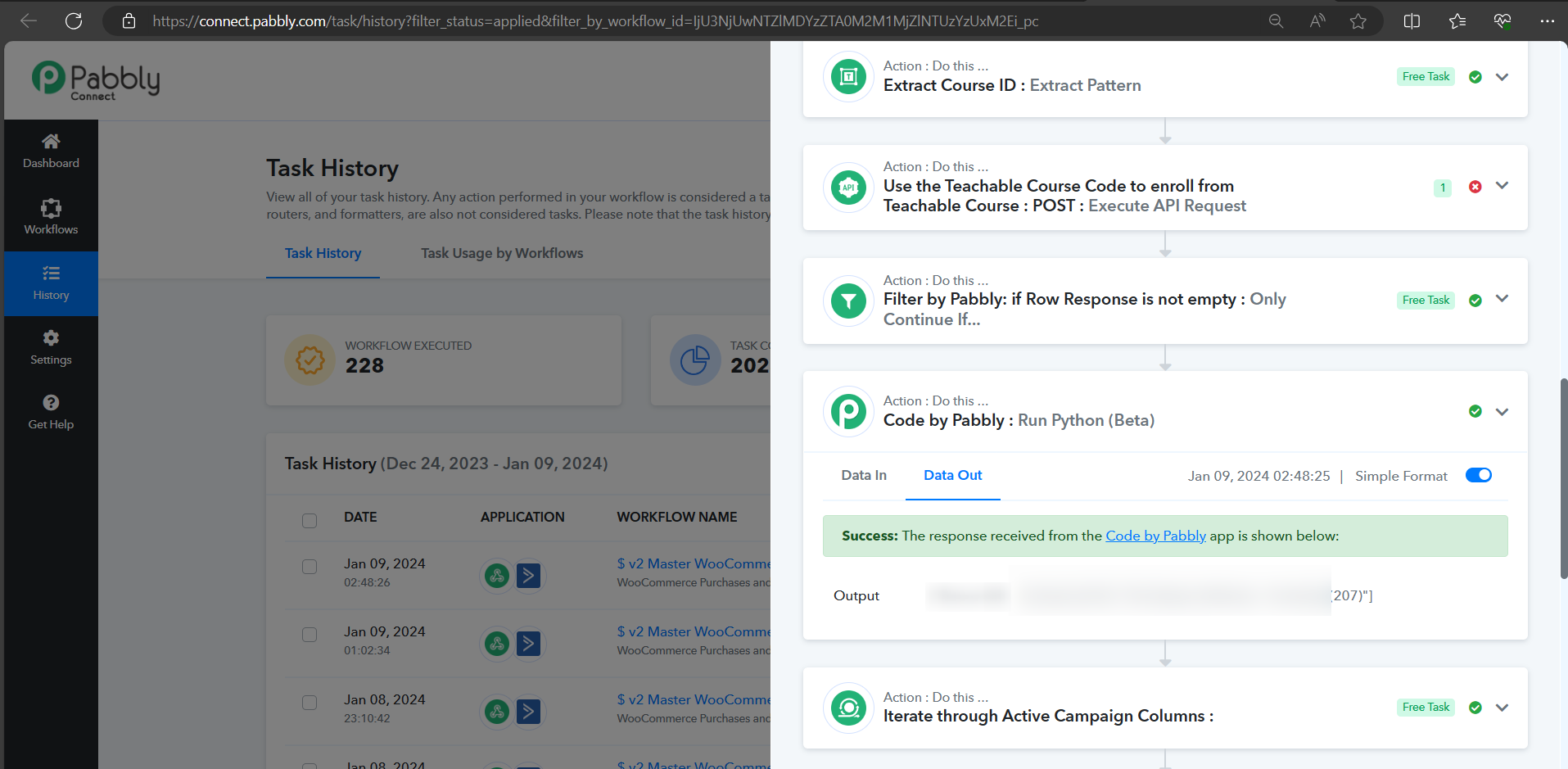Collapse the Code by Pabbly step
This screenshot has width=1568, height=769.
click(x=1502, y=412)
